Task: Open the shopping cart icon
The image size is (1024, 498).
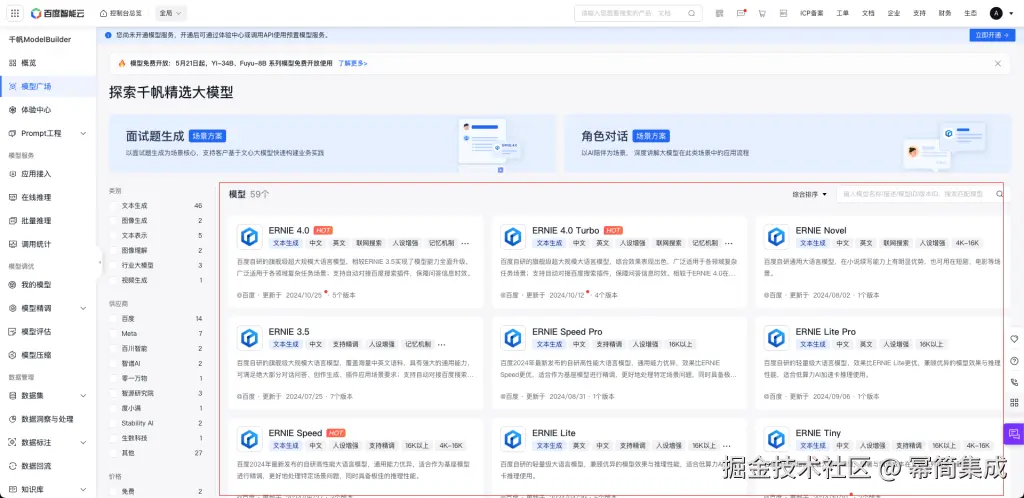Action: coord(762,13)
